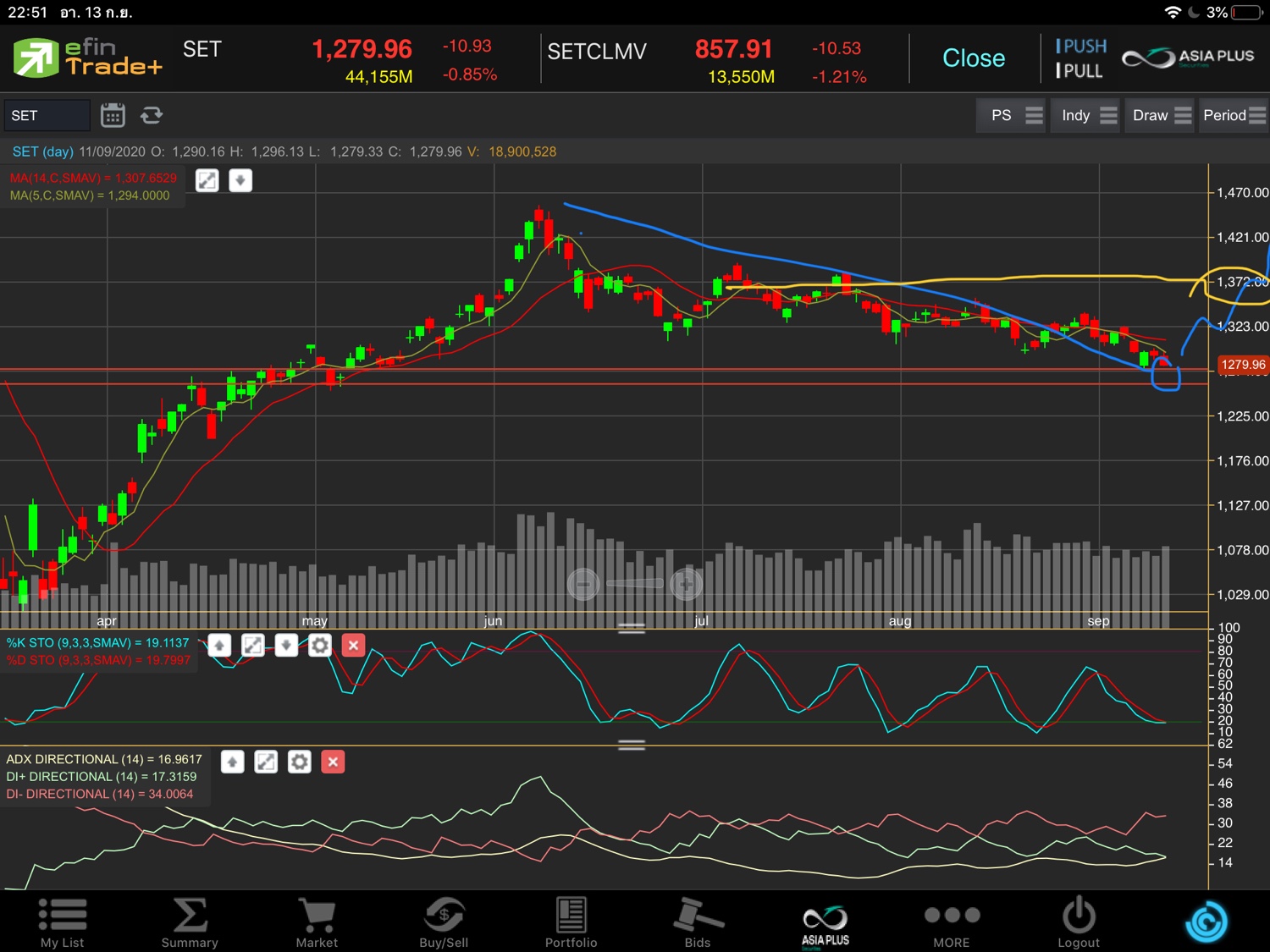Move the STO indicator panel up

pyautogui.click(x=219, y=646)
